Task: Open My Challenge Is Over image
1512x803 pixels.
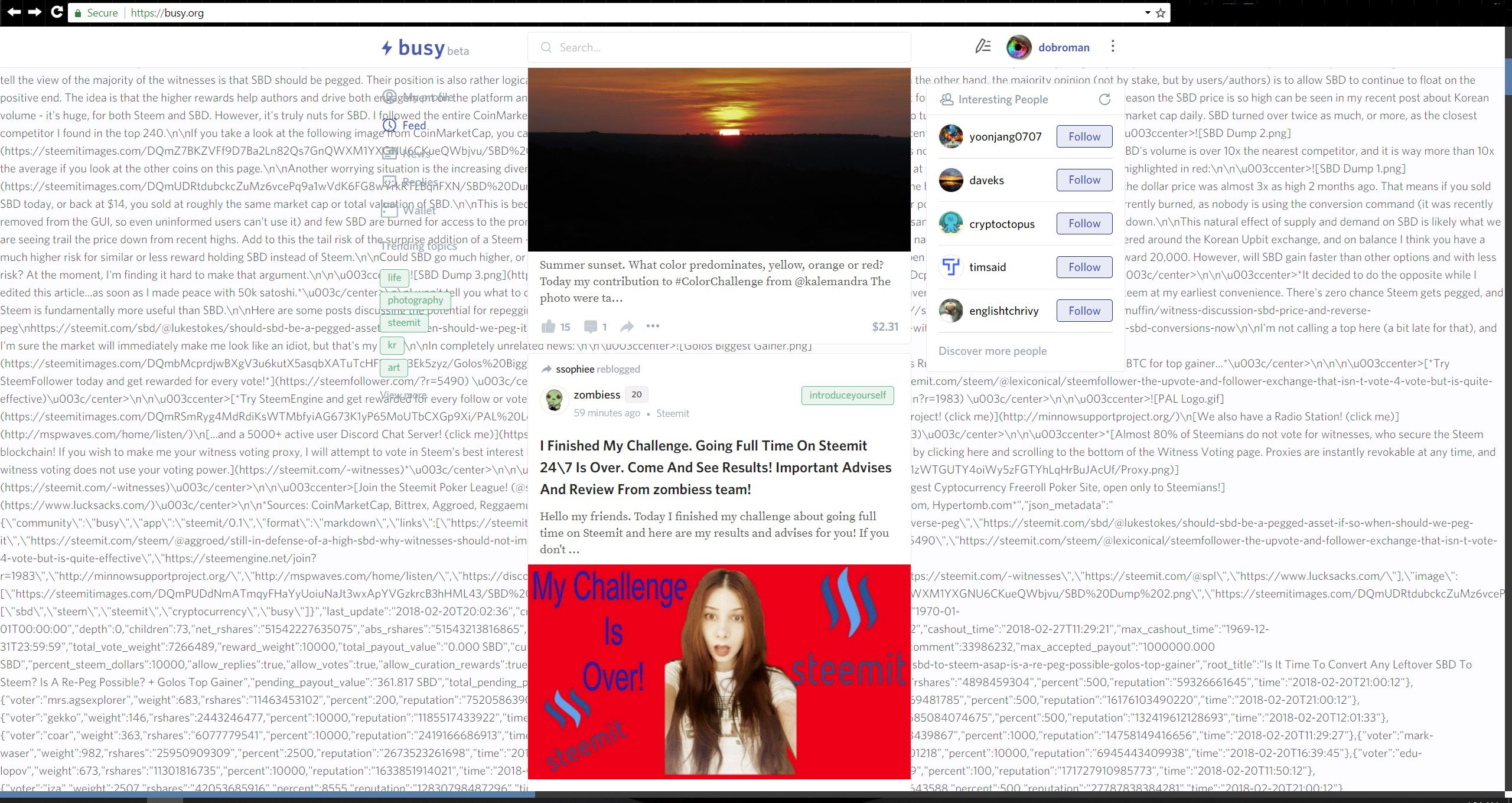Action: pos(719,672)
